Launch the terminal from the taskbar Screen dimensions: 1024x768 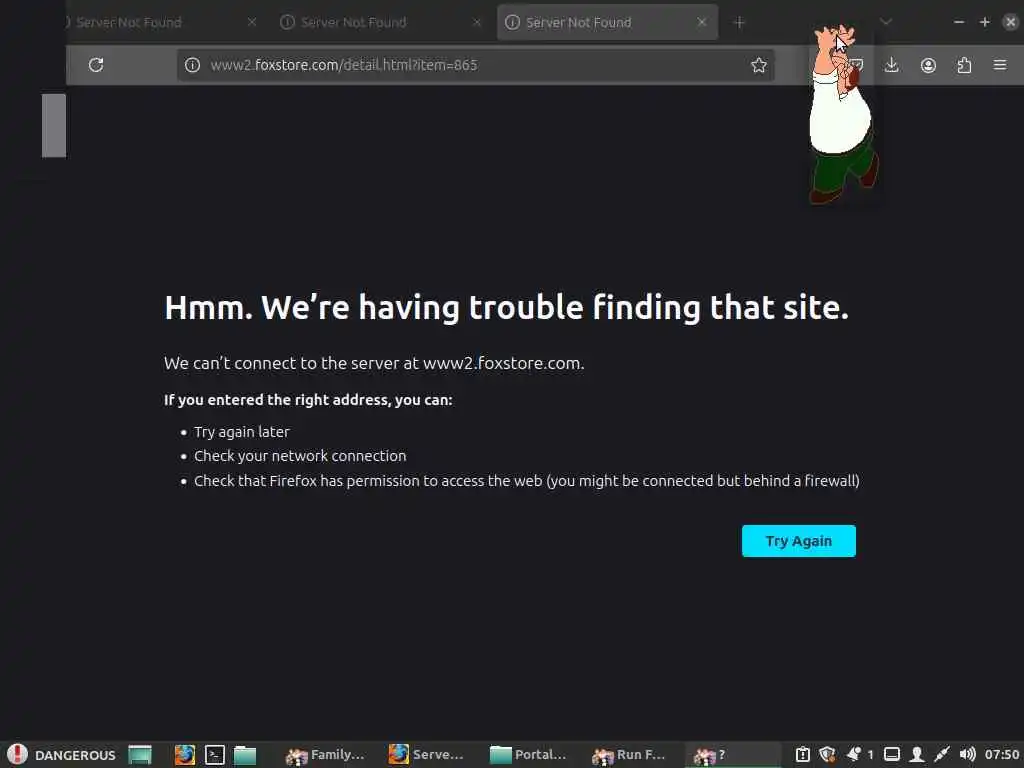(x=215, y=755)
